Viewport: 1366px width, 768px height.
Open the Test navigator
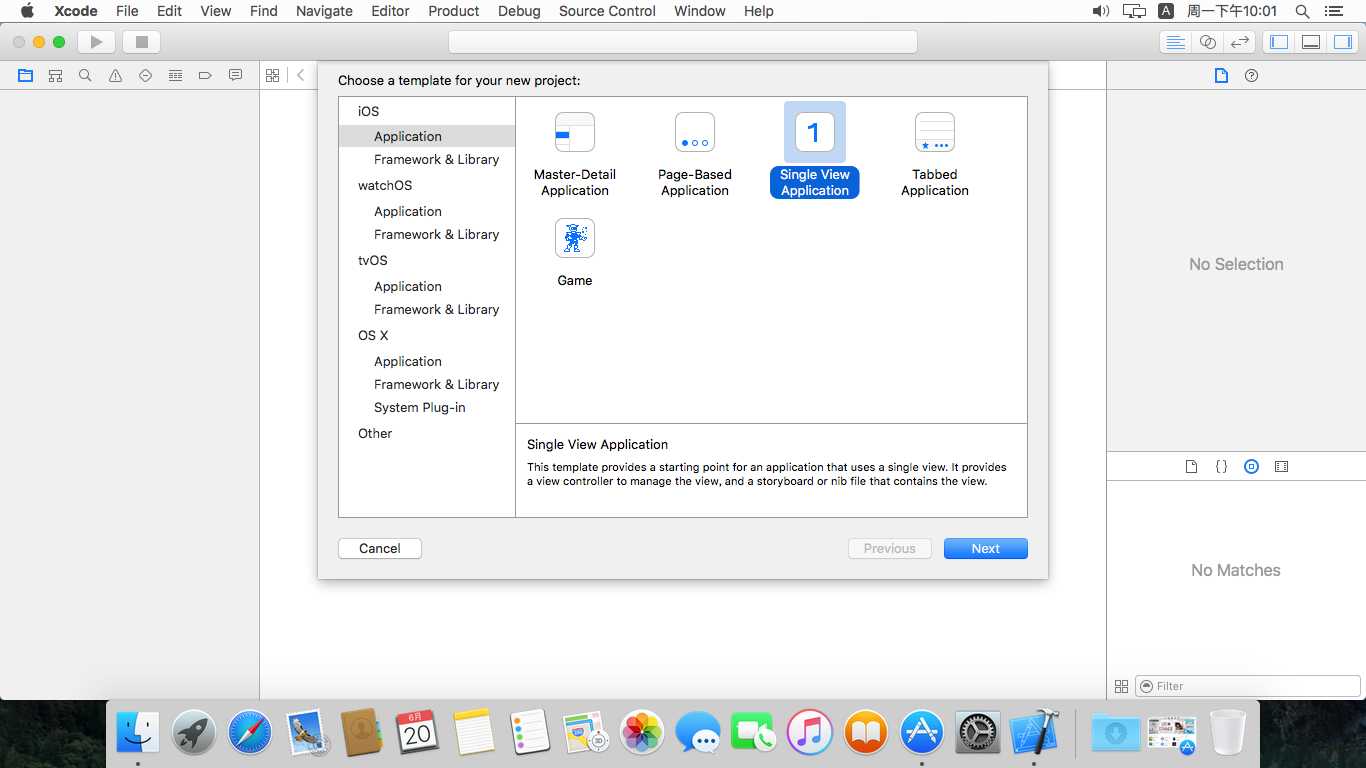pos(145,75)
